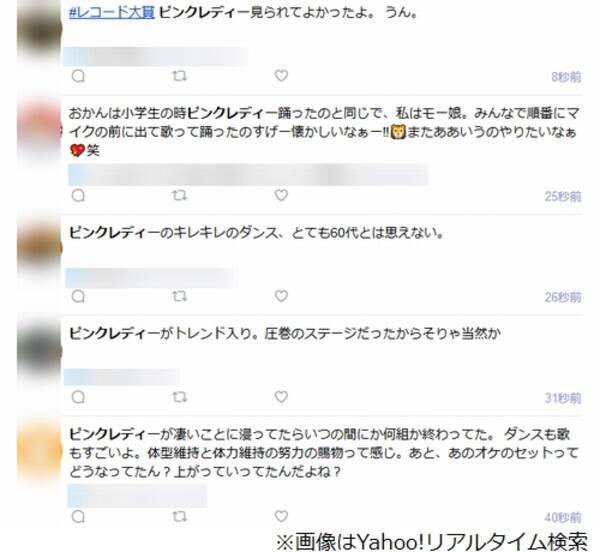Like the 40秒前 tweet

(x=281, y=516)
